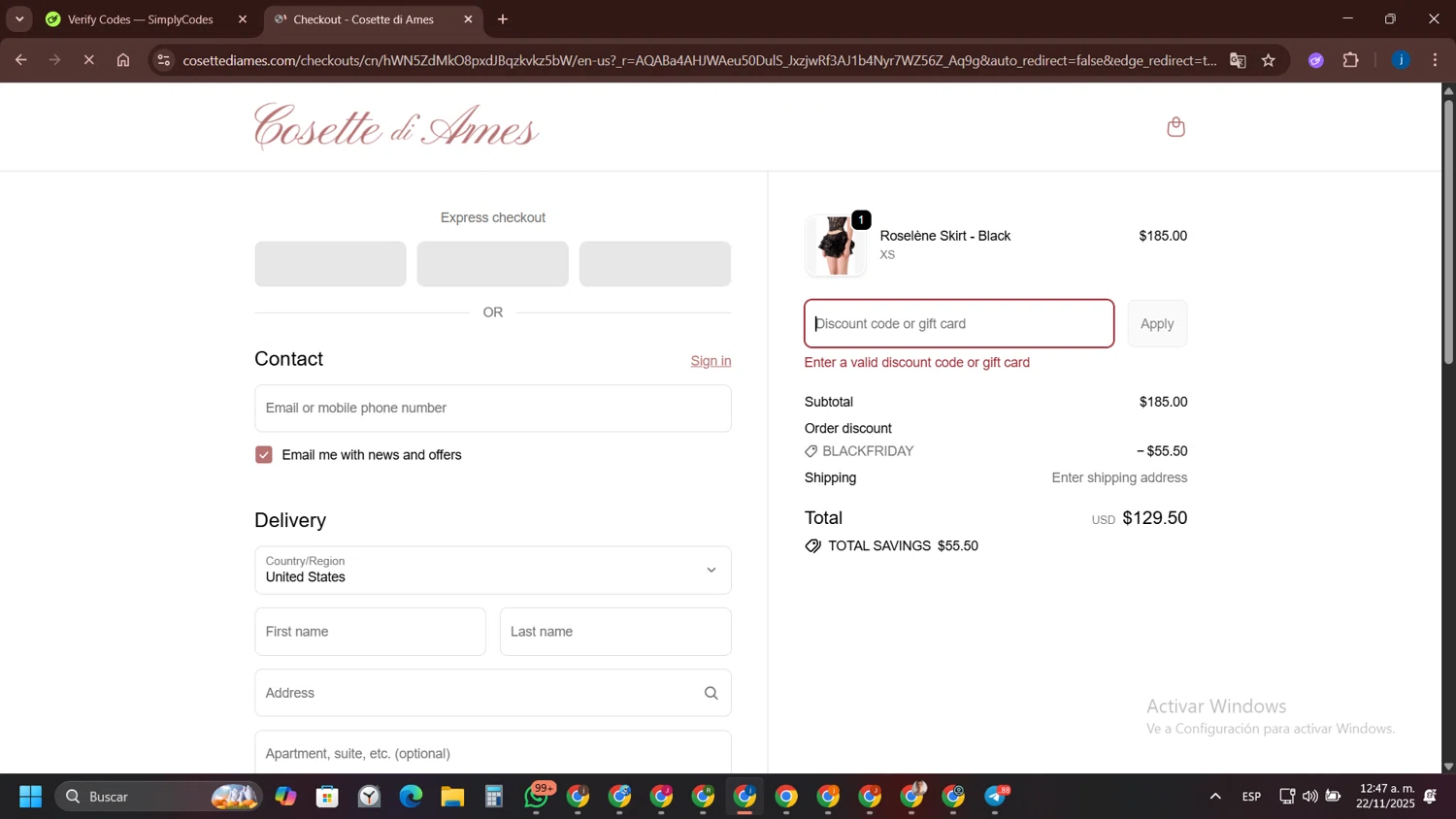Click the browser back arrow

pyautogui.click(x=20, y=60)
